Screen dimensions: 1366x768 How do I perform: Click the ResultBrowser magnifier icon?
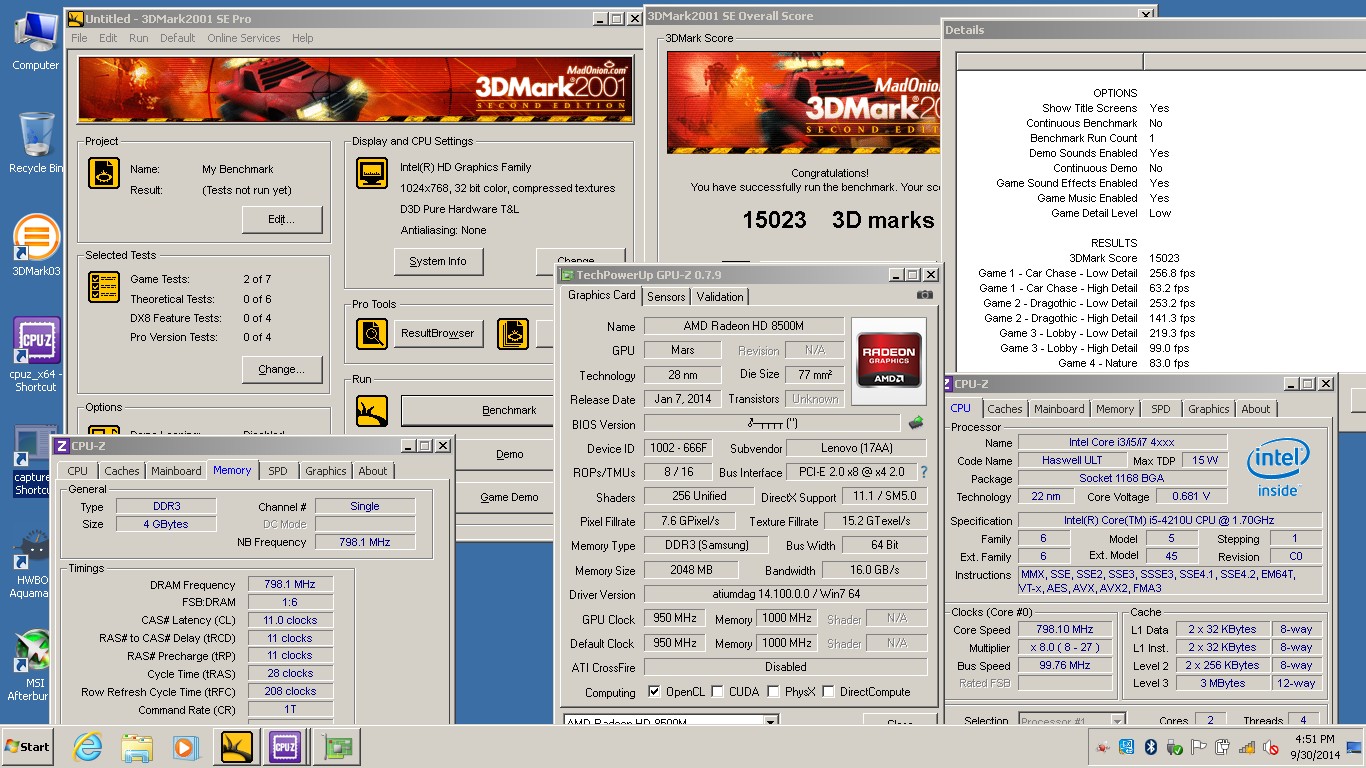point(372,333)
